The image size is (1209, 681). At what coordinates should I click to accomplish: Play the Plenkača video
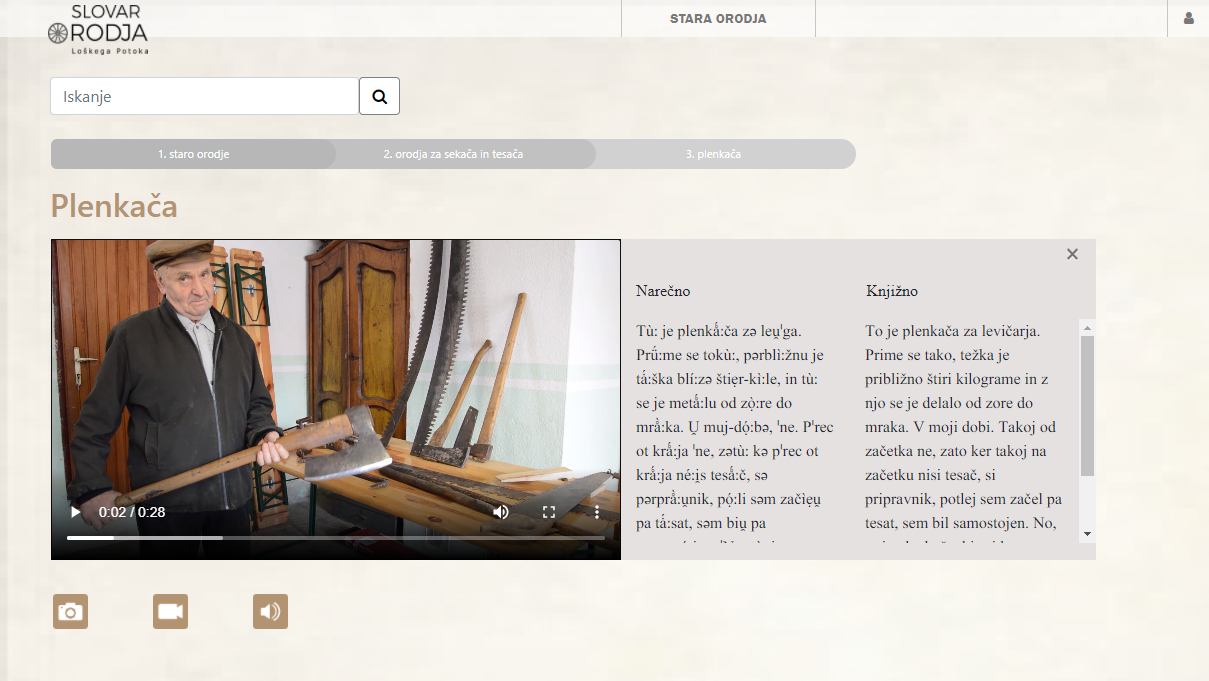pyautogui.click(x=76, y=512)
